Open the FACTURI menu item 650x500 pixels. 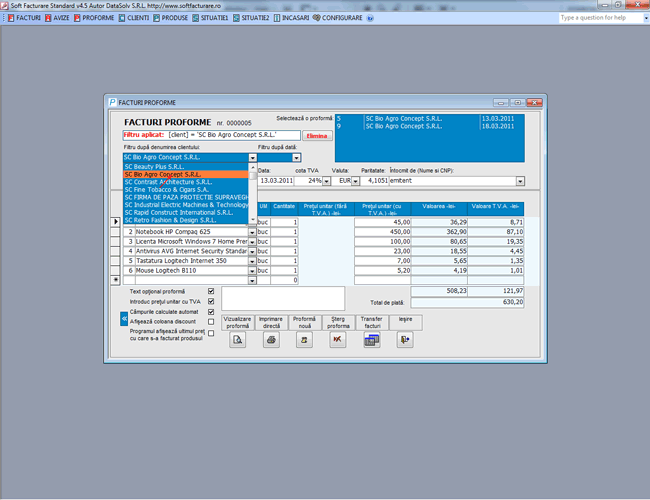click(24, 18)
